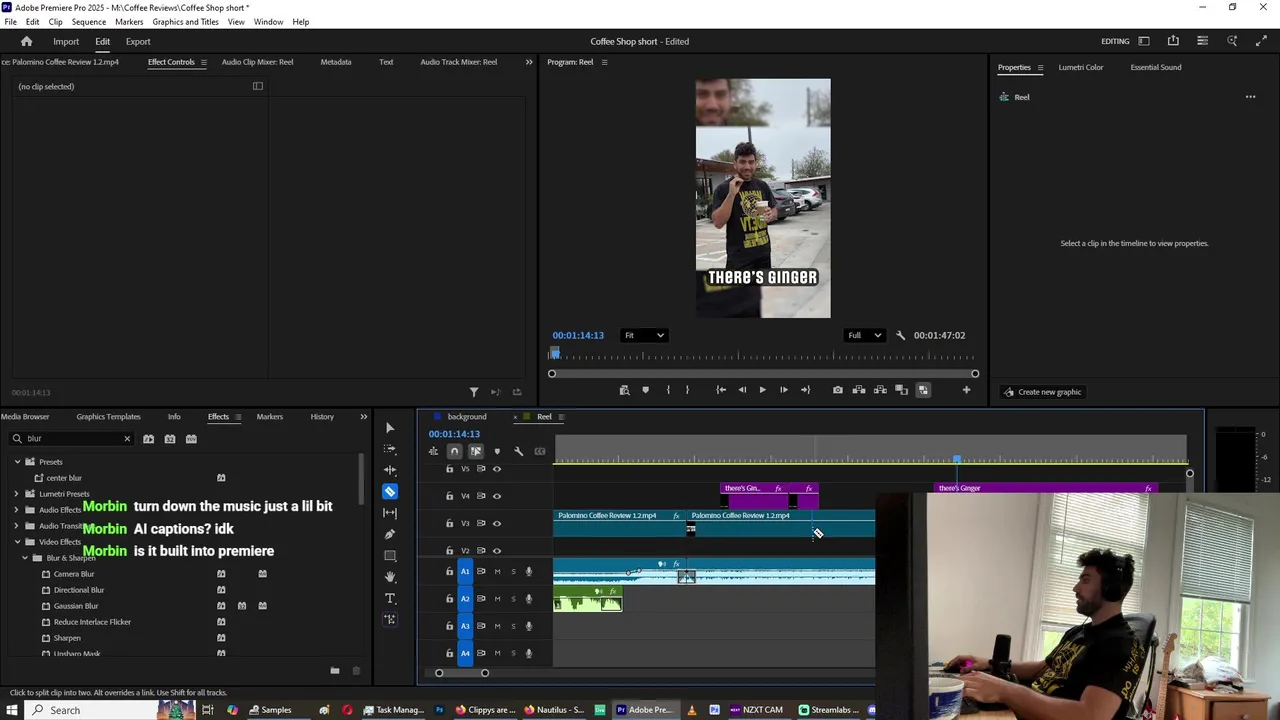This screenshot has height=720, width=1280.
Task: Select the Ripple Edit tool
Action: (390, 470)
